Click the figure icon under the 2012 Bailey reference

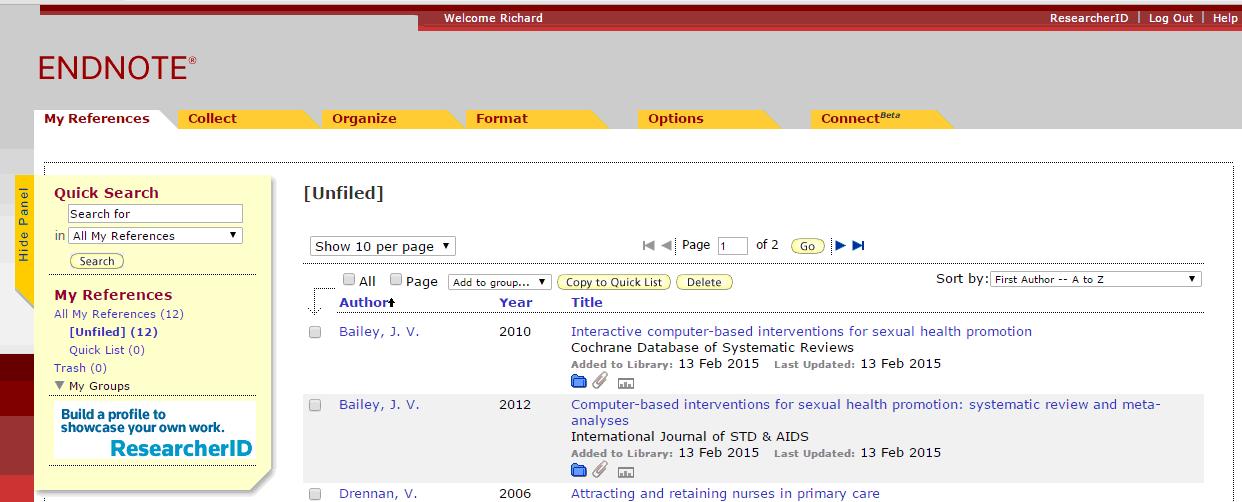626,471
